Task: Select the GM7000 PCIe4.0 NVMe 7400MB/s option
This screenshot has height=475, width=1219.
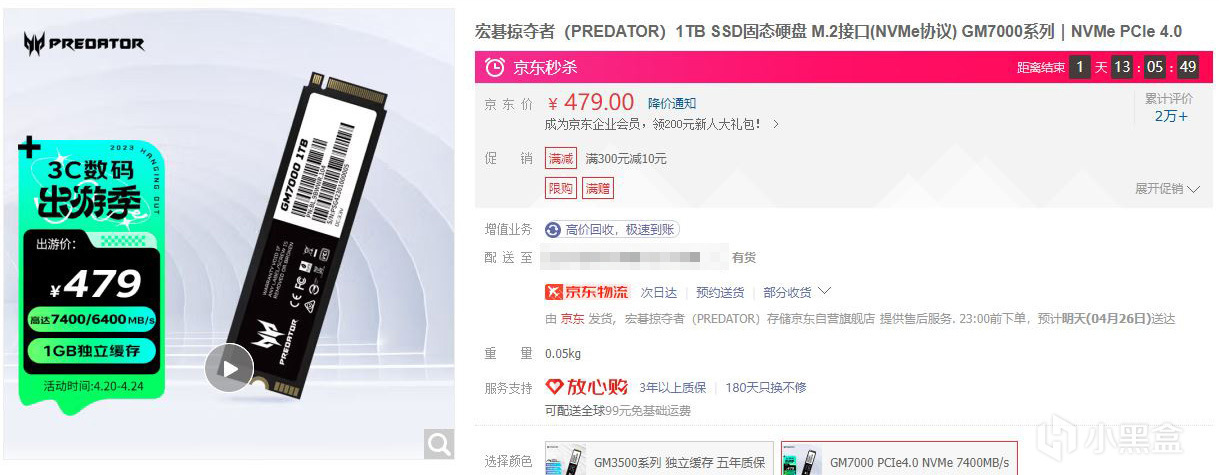Action: 899,461
